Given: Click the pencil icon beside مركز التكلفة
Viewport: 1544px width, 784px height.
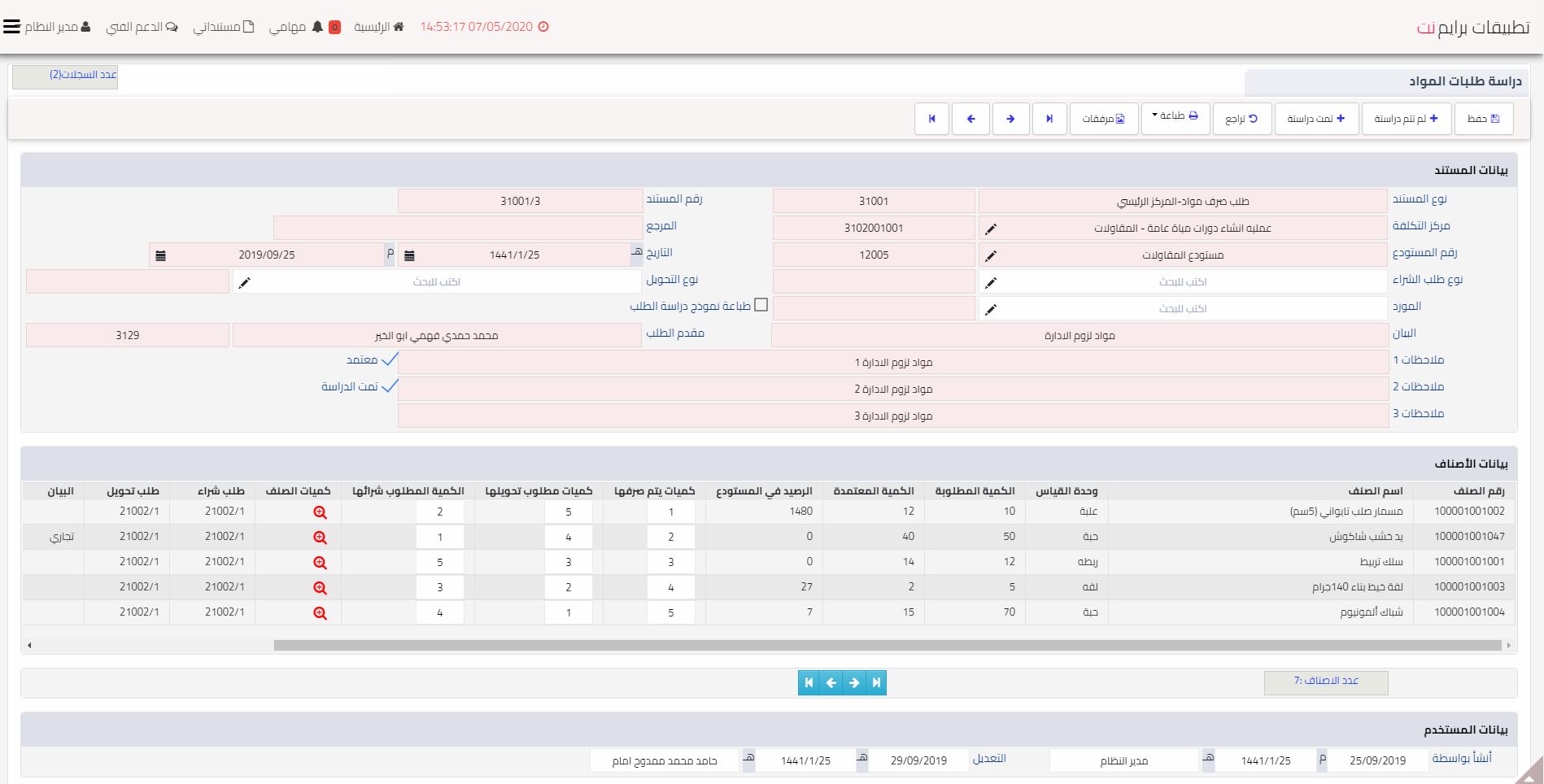Looking at the screenshot, I should pyautogui.click(x=990, y=229).
